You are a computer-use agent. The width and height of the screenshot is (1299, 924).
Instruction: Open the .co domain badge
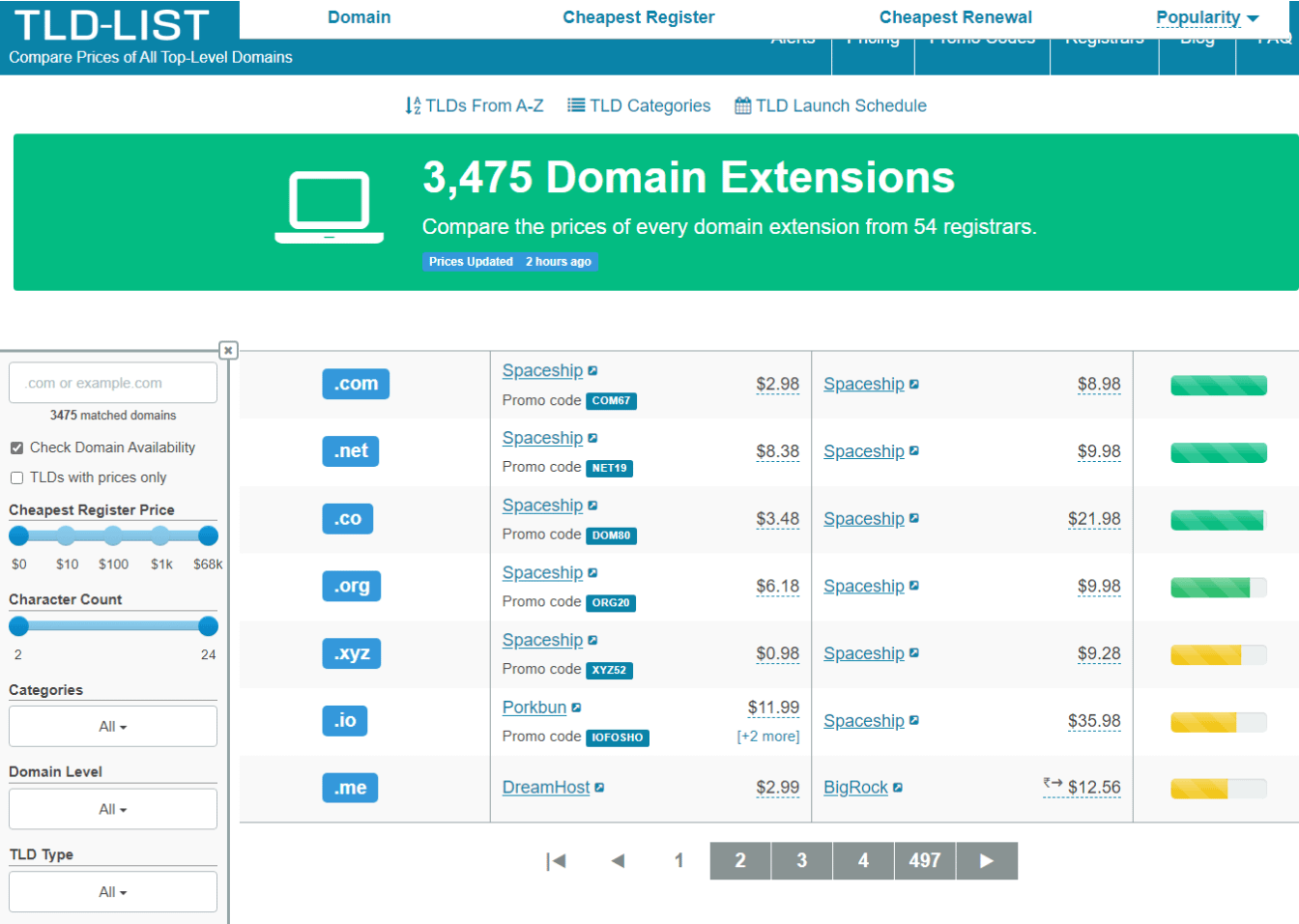tap(348, 519)
